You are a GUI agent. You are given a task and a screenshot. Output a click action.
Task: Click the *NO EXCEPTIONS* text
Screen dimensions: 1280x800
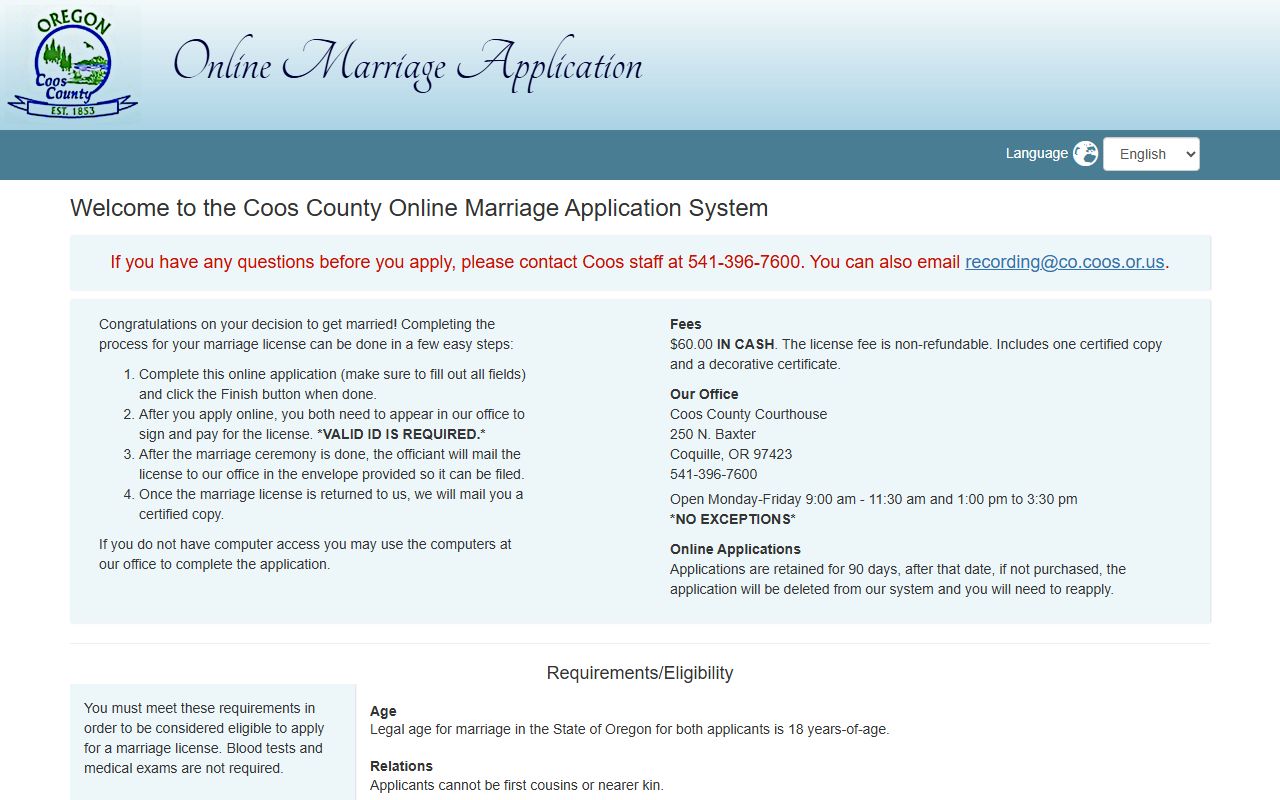[733, 519]
